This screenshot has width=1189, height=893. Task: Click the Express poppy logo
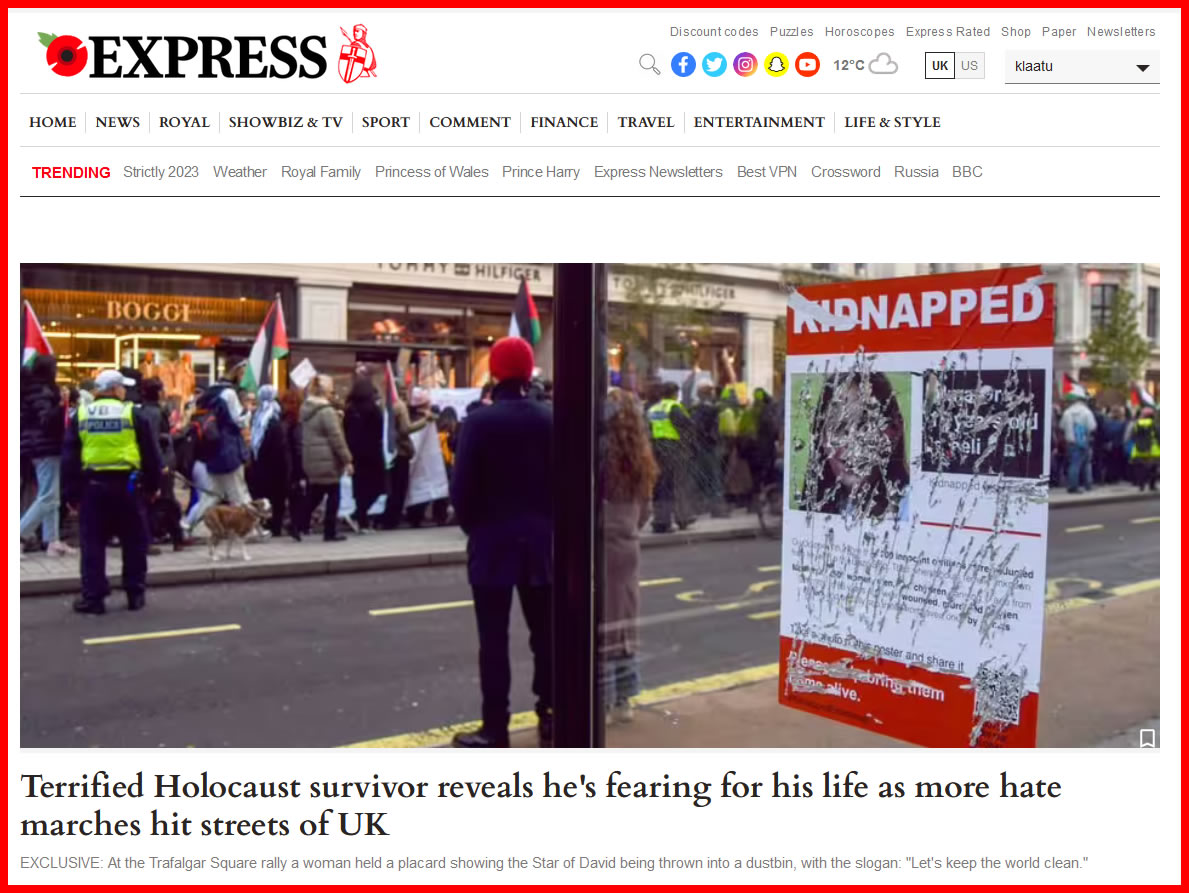click(207, 55)
